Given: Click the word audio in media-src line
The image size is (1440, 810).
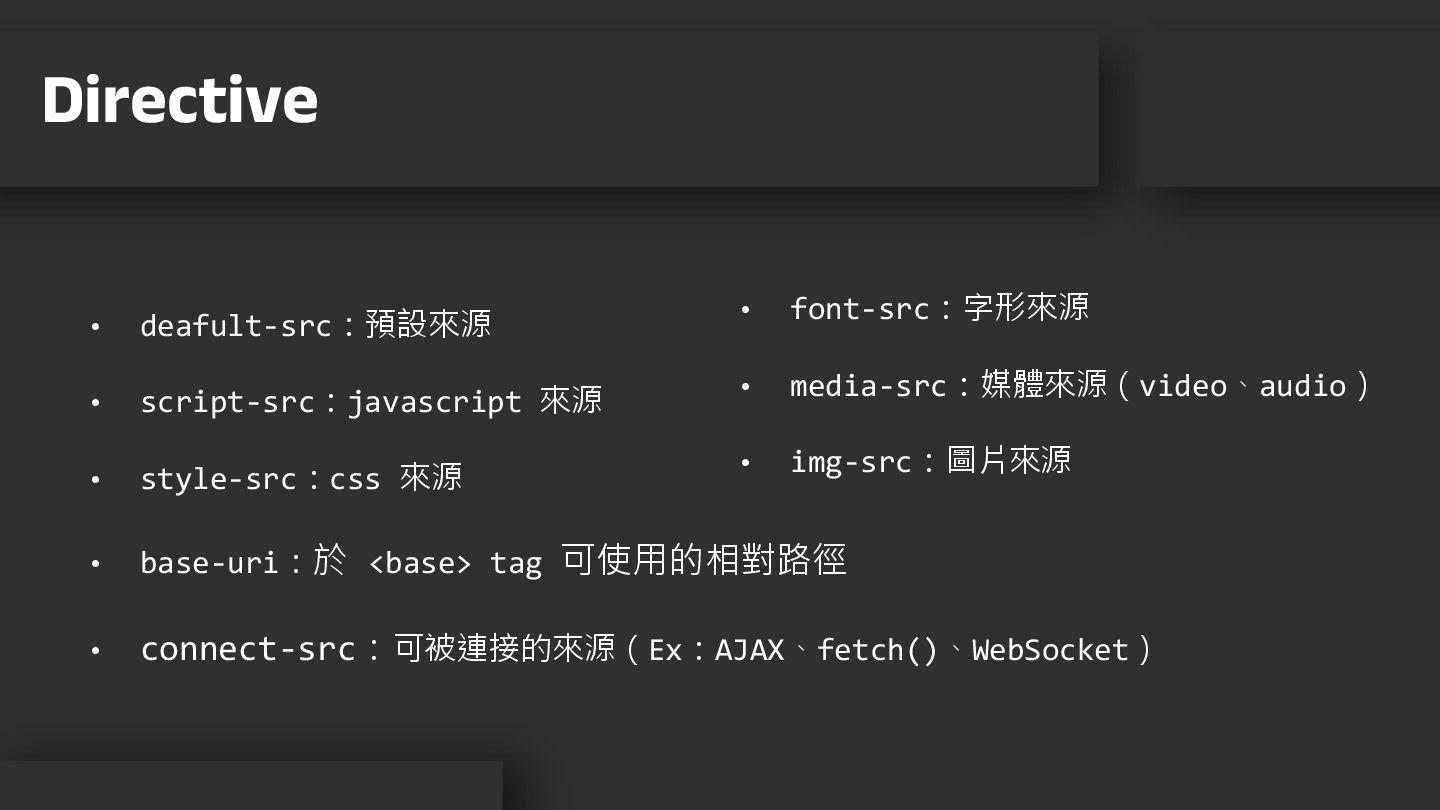Looking at the screenshot, I should pos(1302,386).
